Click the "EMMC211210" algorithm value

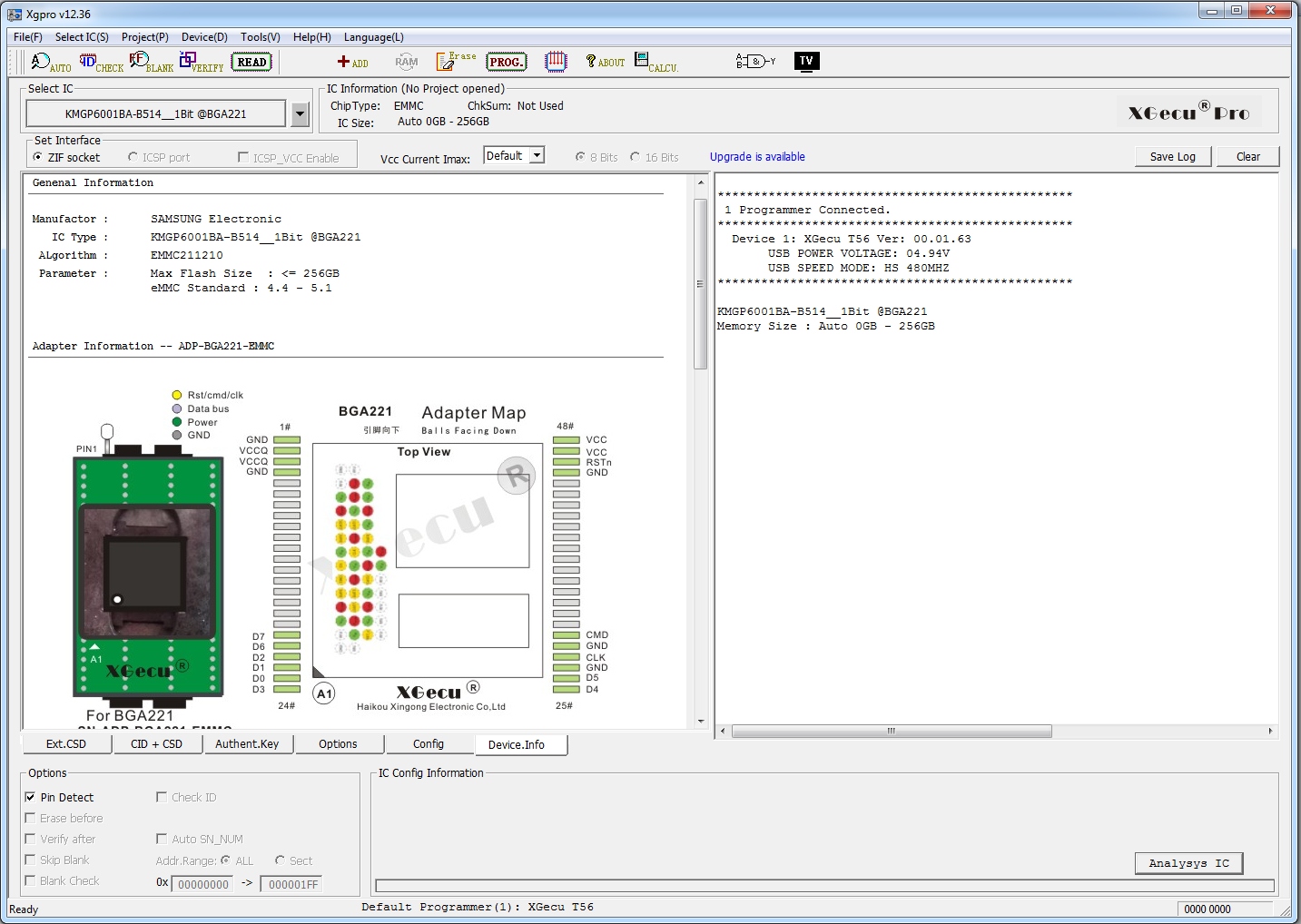[x=186, y=255]
